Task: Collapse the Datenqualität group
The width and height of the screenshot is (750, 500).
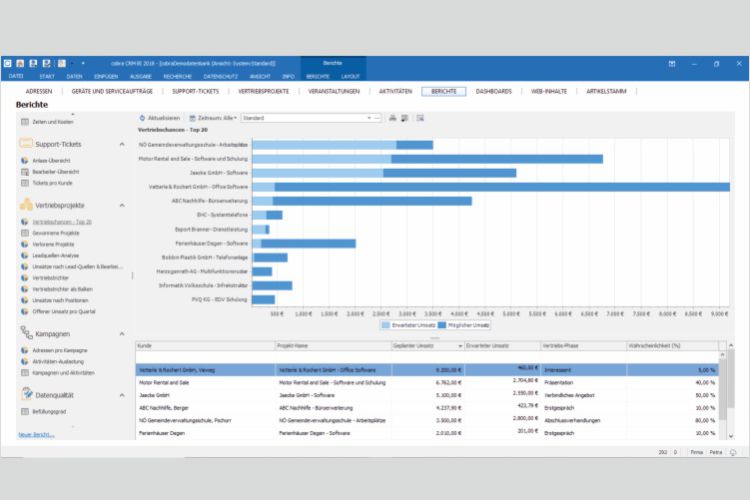Action: (122, 395)
